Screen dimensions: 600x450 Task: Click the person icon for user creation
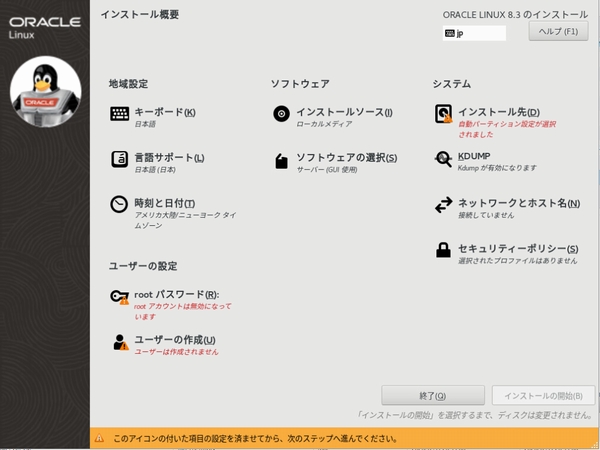(121, 342)
